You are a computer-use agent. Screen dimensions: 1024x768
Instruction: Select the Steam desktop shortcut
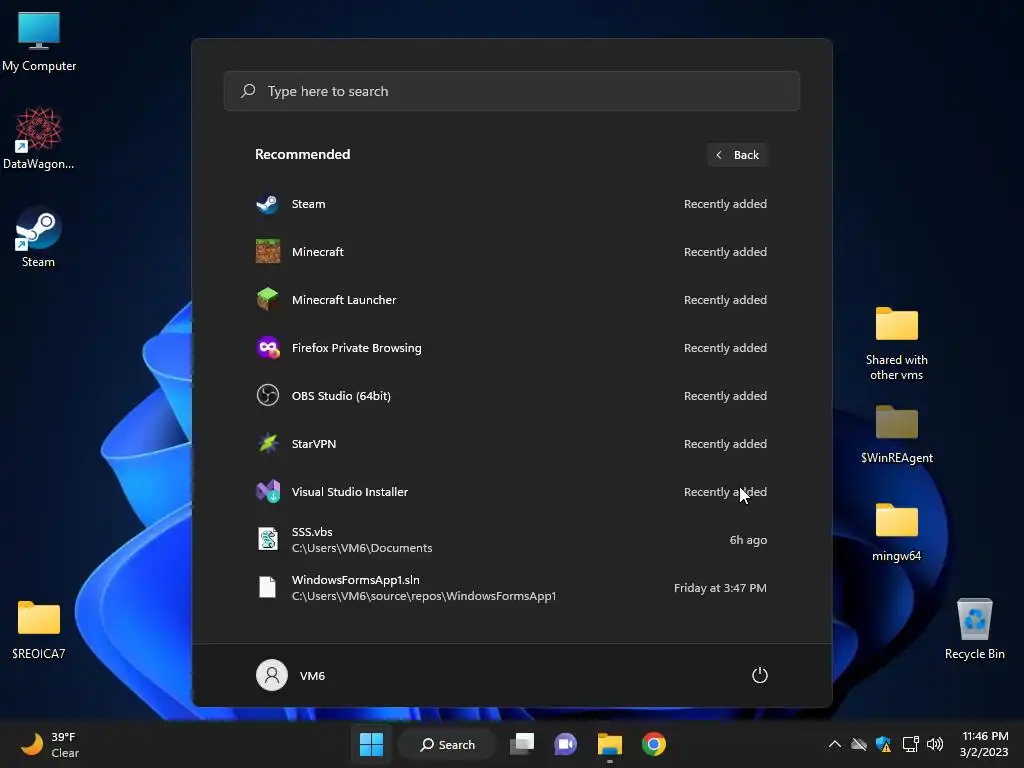click(38, 237)
